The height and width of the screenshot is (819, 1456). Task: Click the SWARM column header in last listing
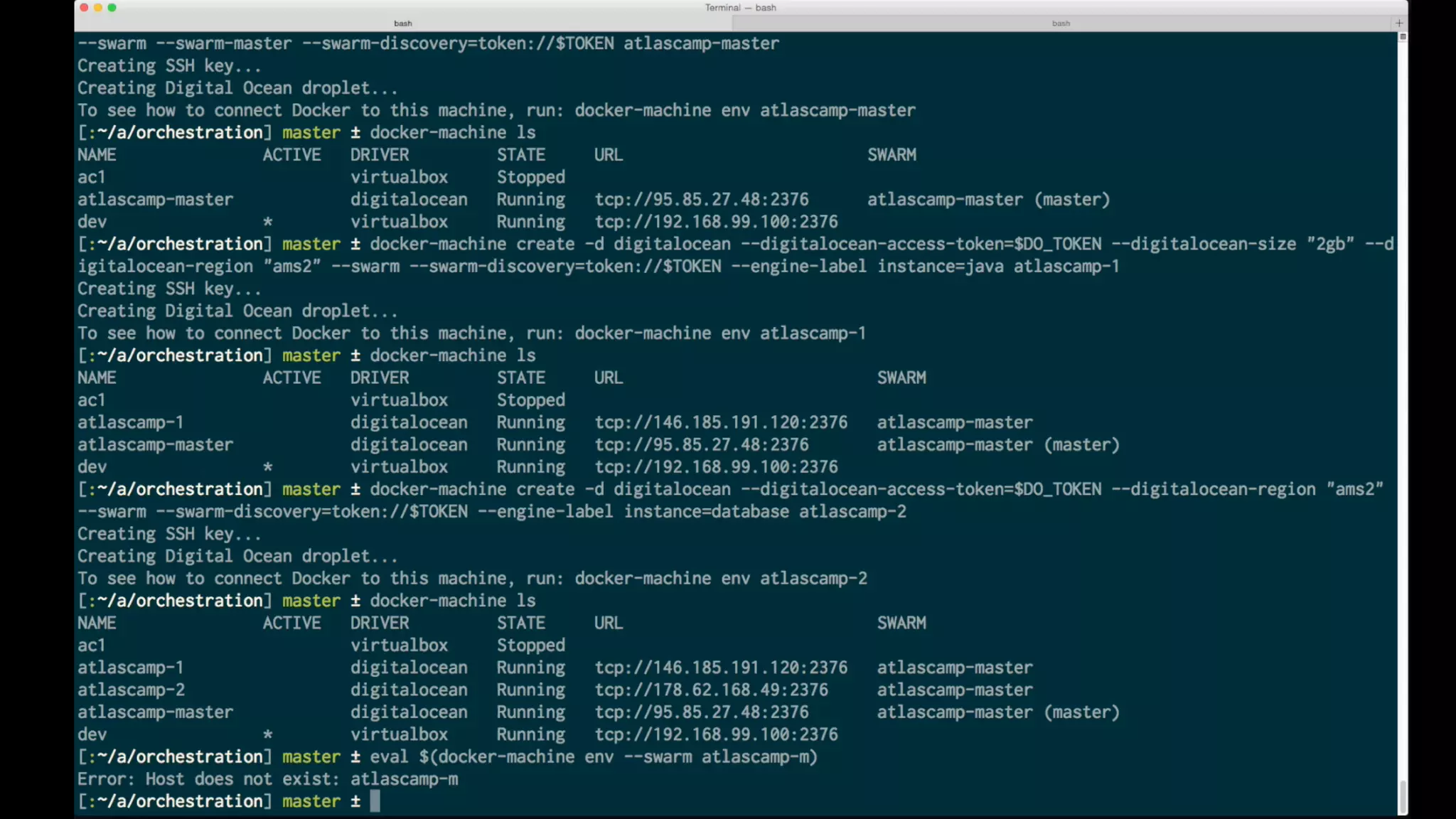901,623
